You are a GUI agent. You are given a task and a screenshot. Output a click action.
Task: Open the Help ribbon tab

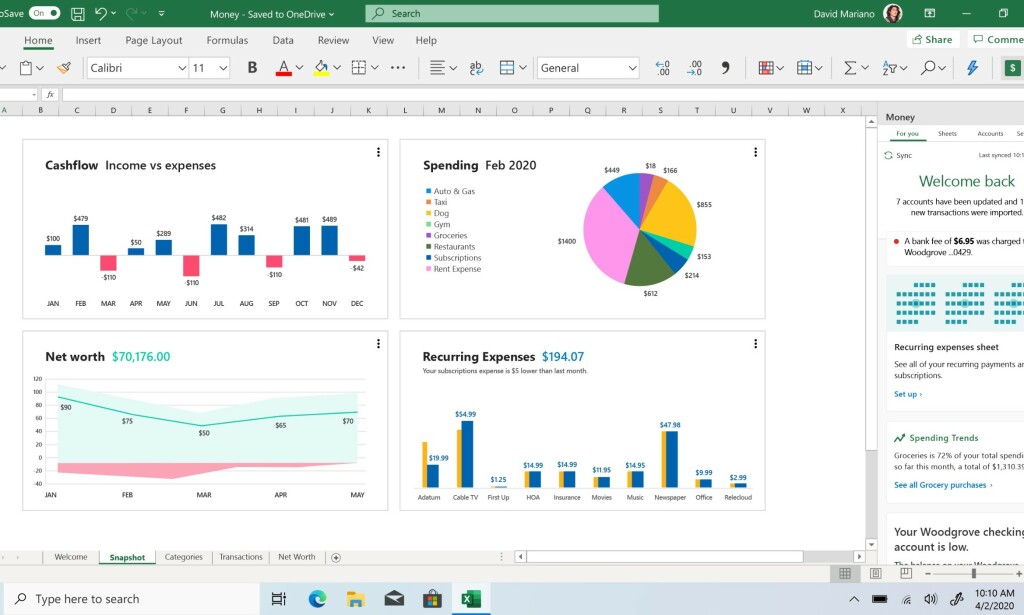(x=426, y=40)
